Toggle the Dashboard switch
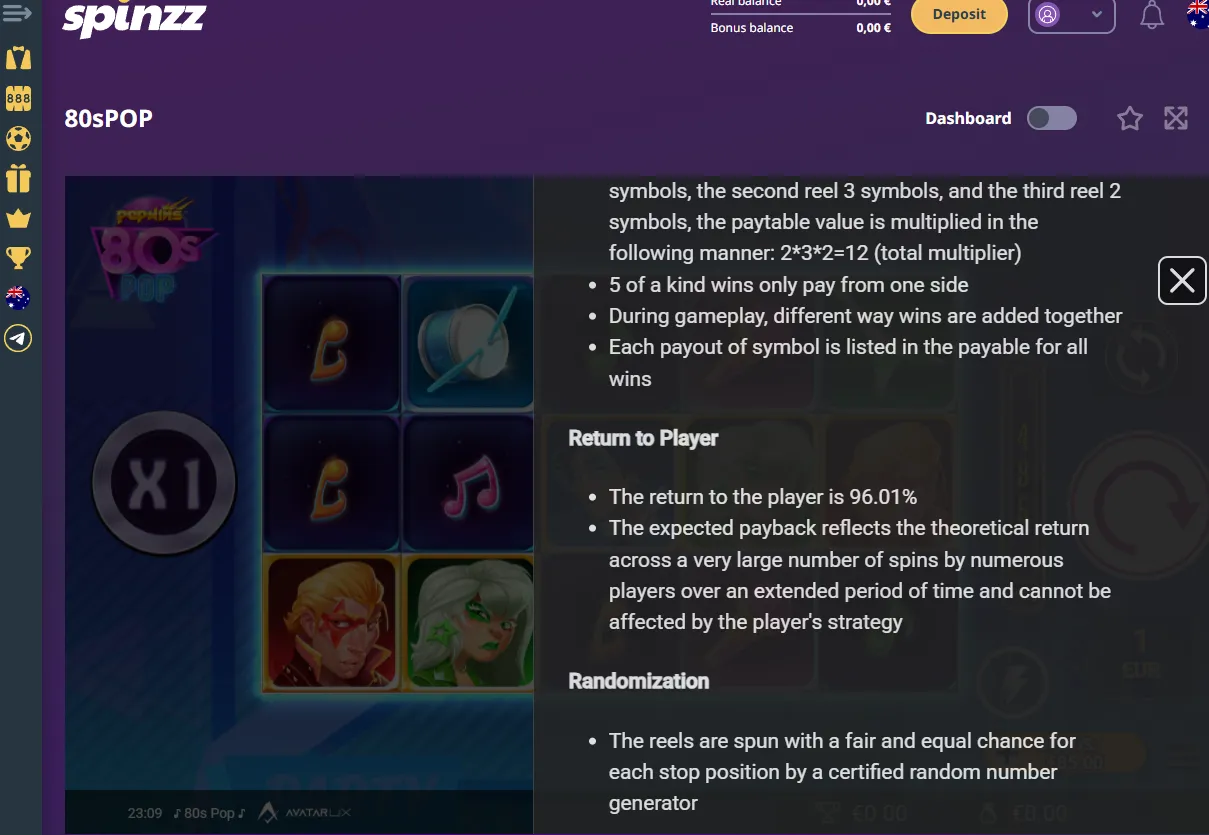1209x835 pixels. (1052, 118)
